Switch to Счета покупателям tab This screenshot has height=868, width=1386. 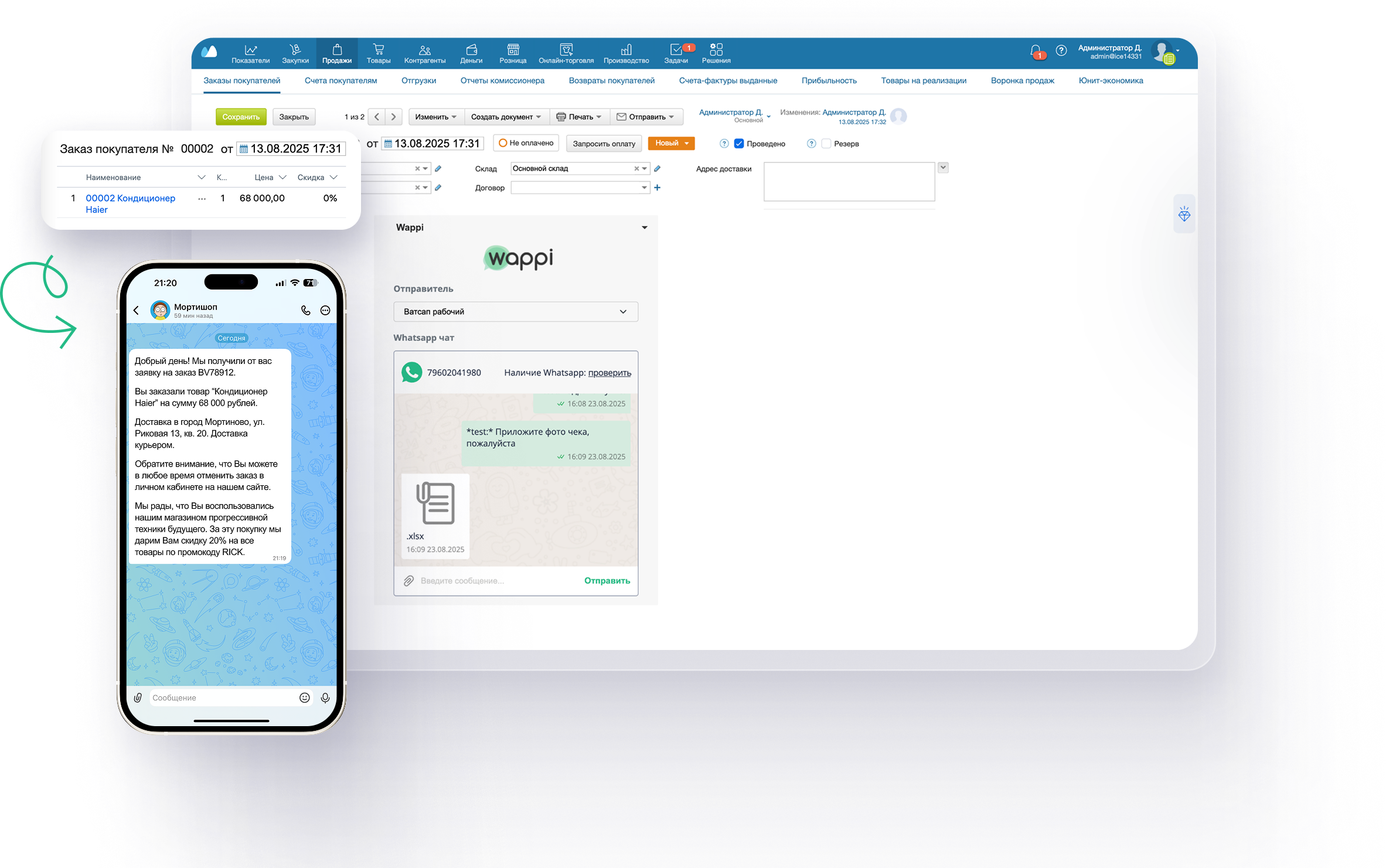340,81
